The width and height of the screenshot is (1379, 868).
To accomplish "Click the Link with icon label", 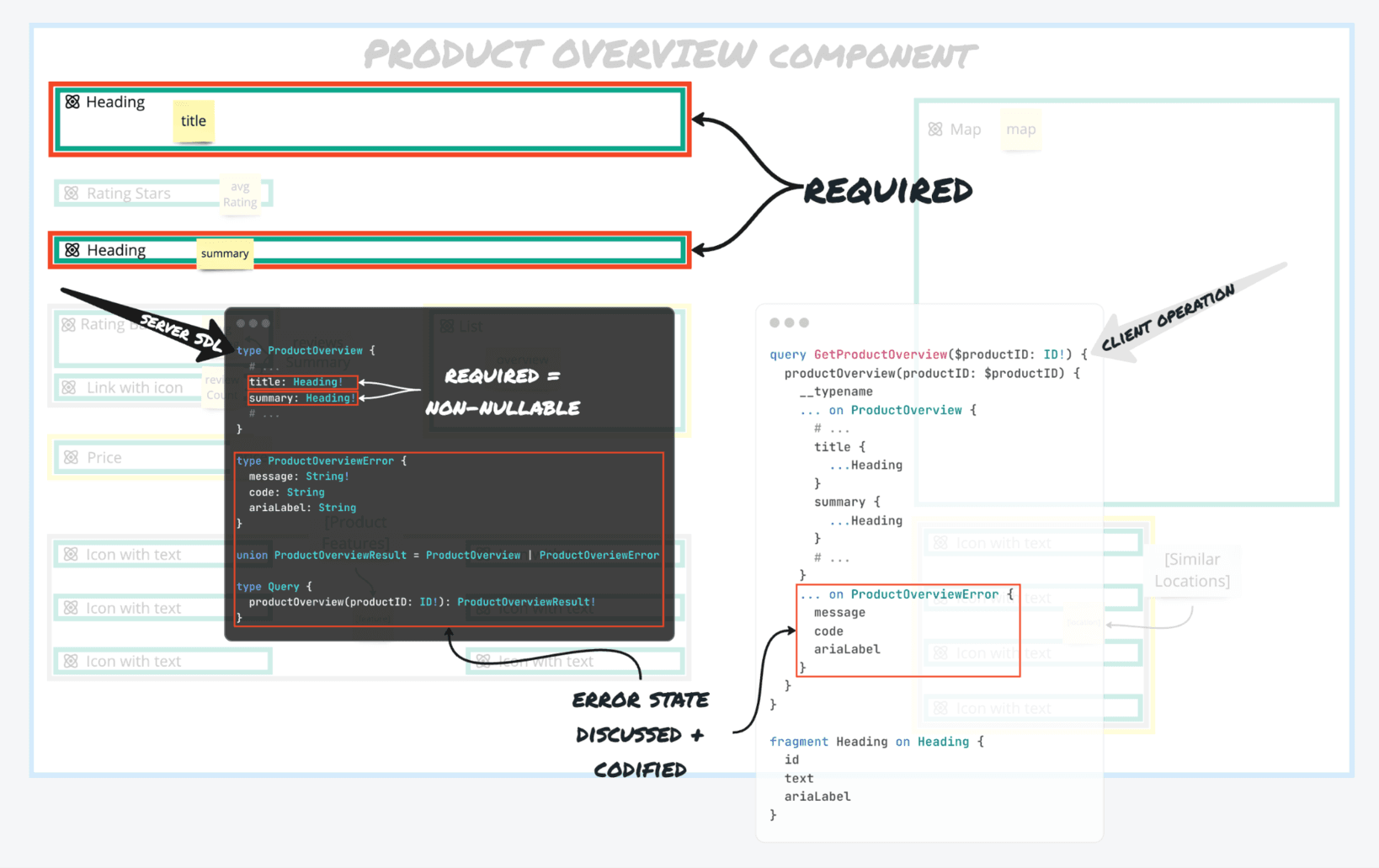I will point(135,387).
